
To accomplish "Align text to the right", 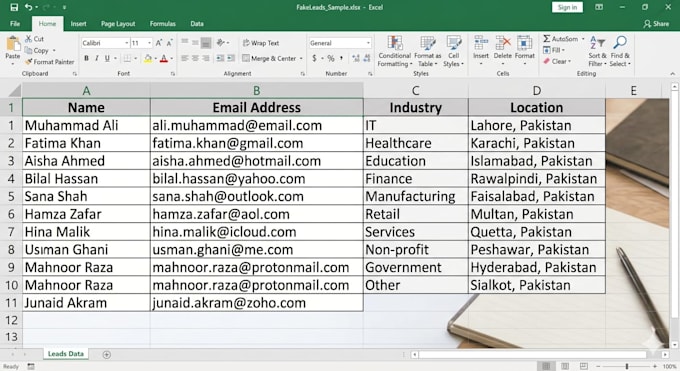I will pyautogui.click(x=206, y=58).
